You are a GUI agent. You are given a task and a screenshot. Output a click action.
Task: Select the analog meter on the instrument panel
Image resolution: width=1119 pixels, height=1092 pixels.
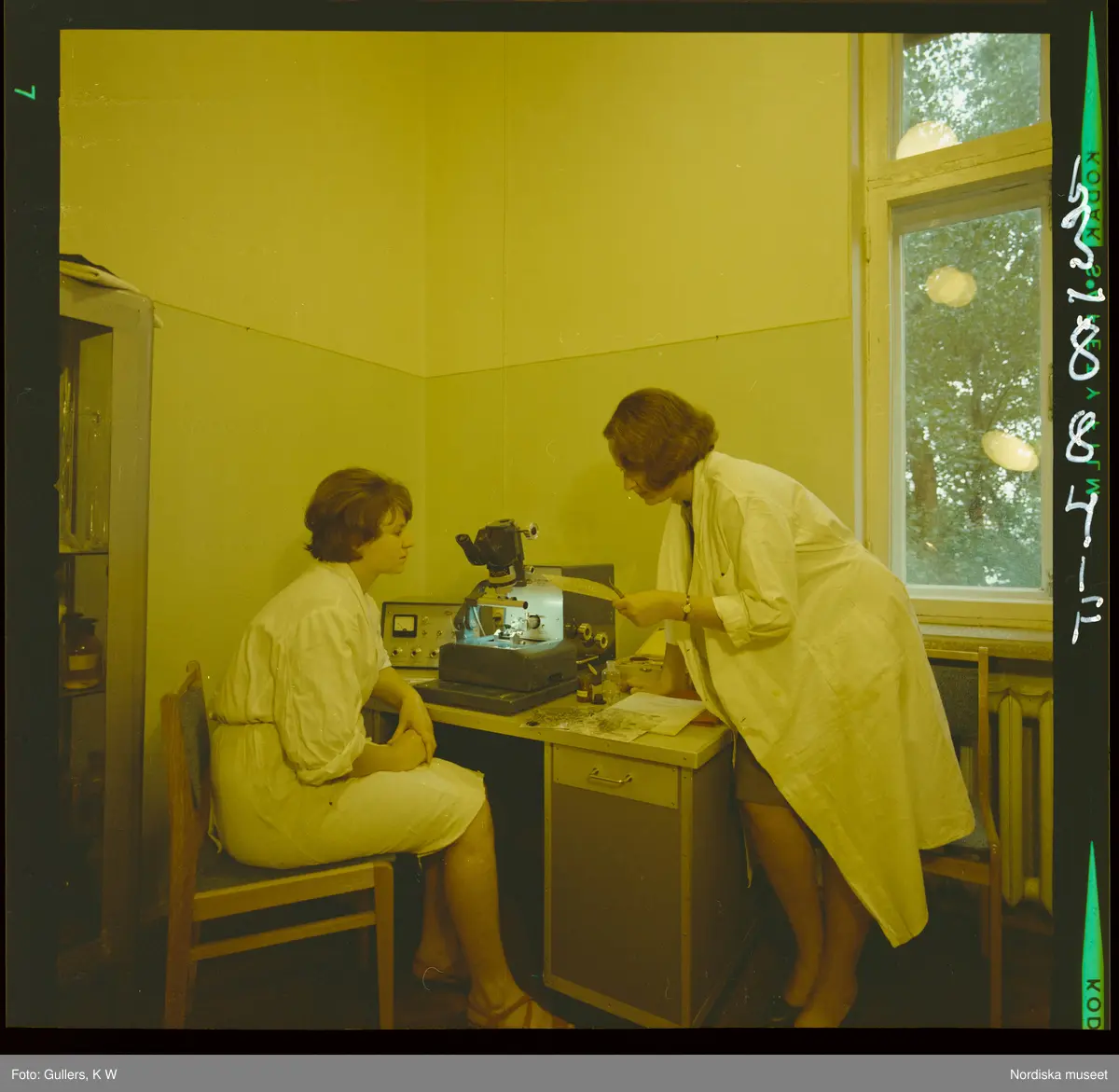click(405, 625)
